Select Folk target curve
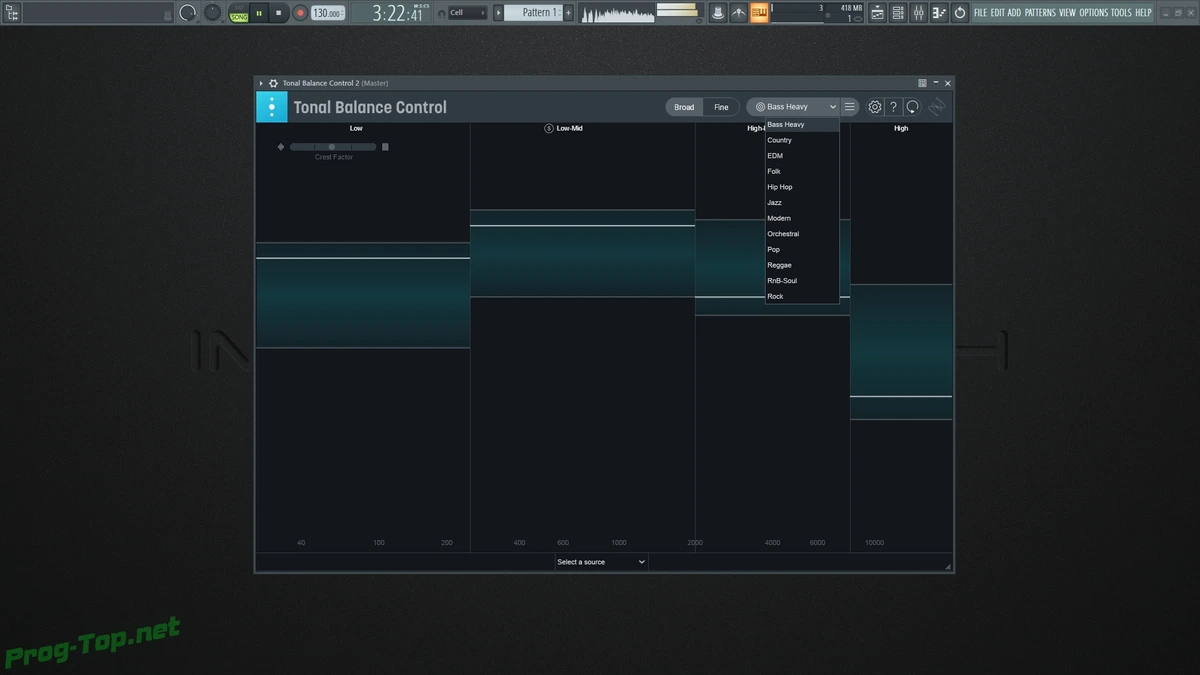Viewport: 1200px width, 675px height. click(x=802, y=172)
